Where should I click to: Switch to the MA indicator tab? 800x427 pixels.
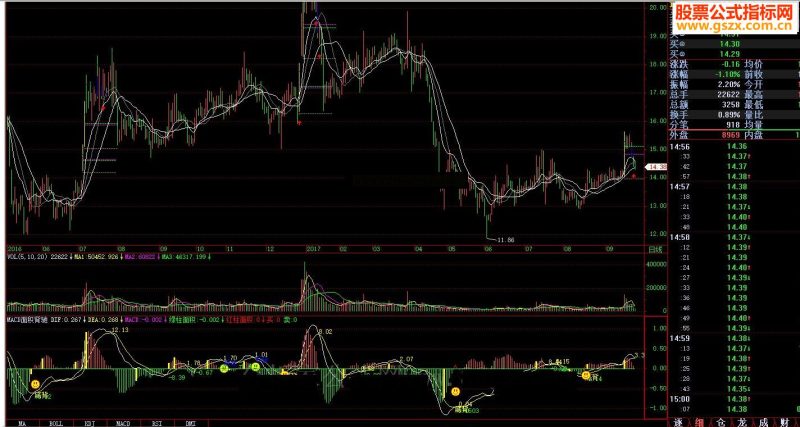click(x=22, y=423)
